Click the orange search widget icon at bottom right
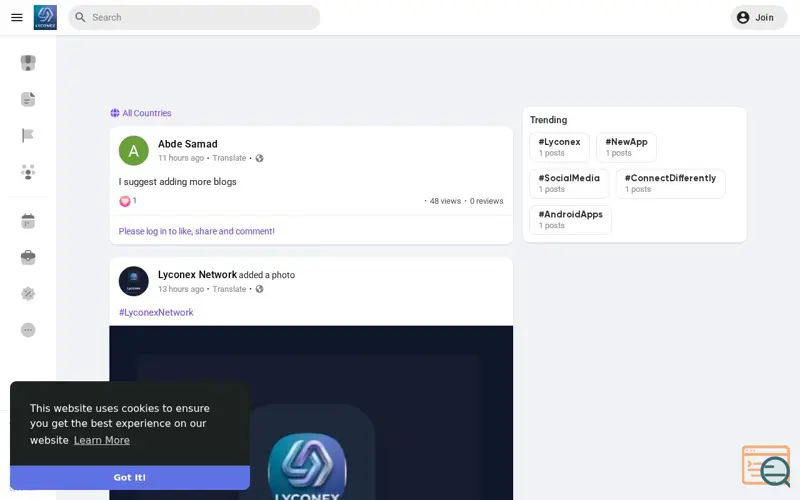 pos(766,465)
